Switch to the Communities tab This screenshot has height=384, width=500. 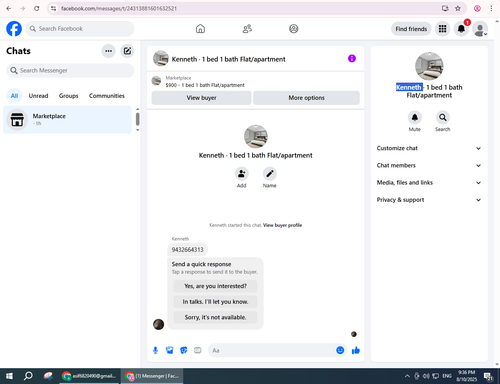[107, 96]
